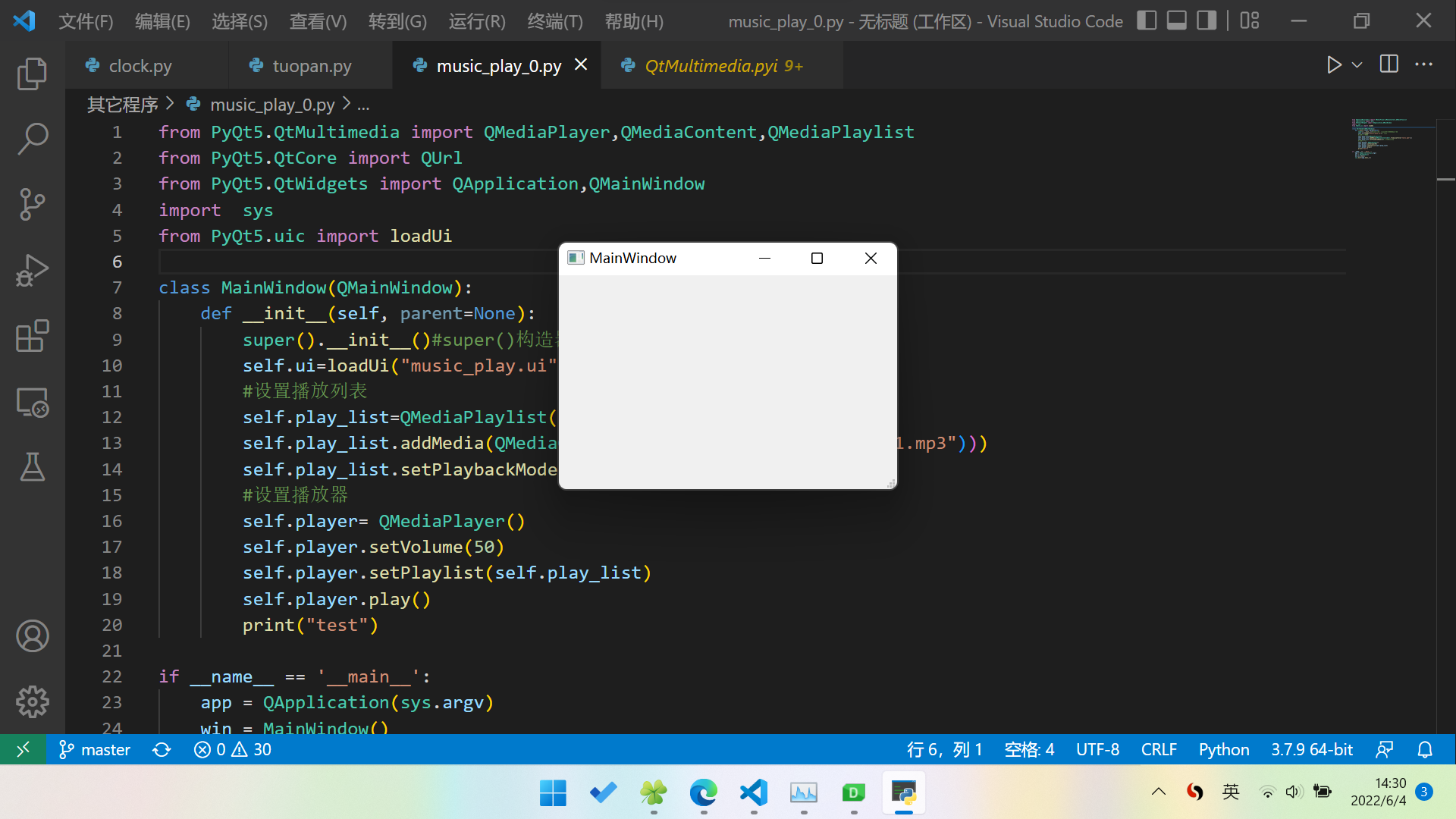Click the master branch status item
Viewport: 1456px width, 819px height.
point(95,749)
